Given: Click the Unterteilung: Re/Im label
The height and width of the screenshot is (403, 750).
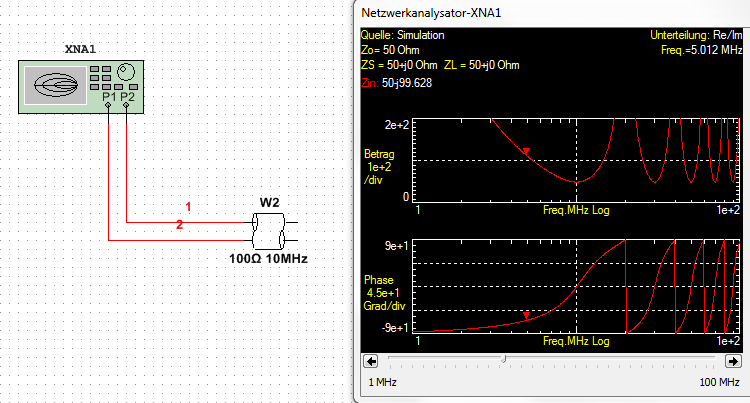Looking at the screenshot, I should (x=696, y=35).
